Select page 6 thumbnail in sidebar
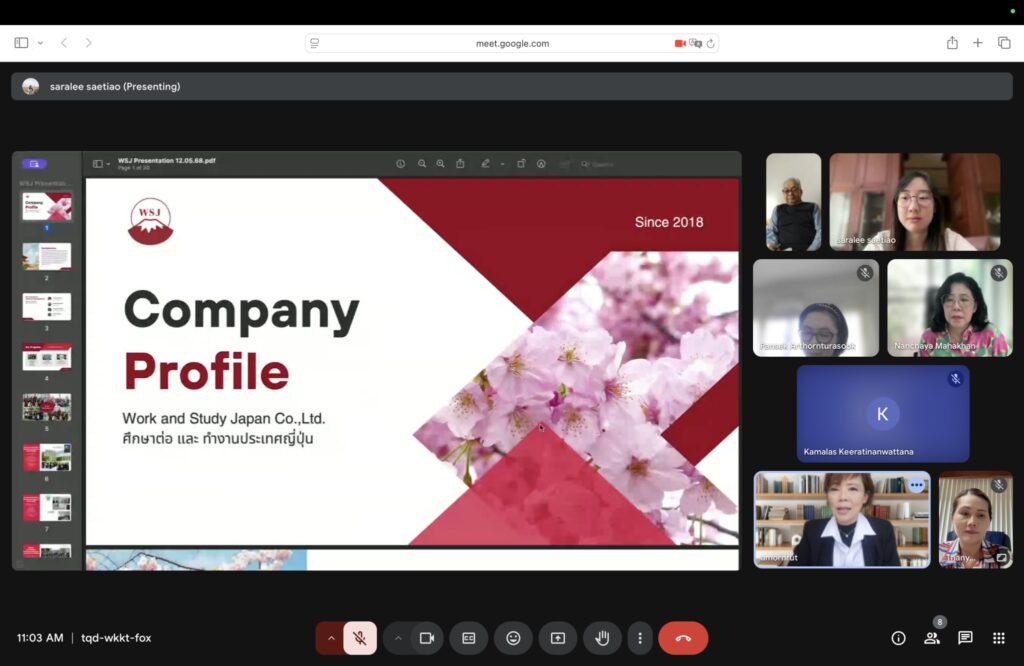 click(x=47, y=458)
